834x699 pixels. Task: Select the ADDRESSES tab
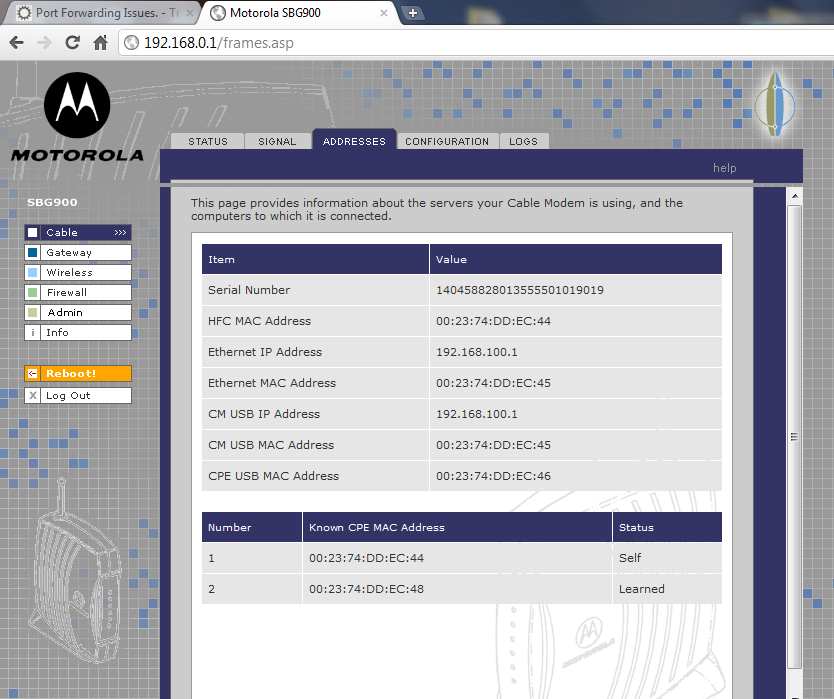coord(354,140)
